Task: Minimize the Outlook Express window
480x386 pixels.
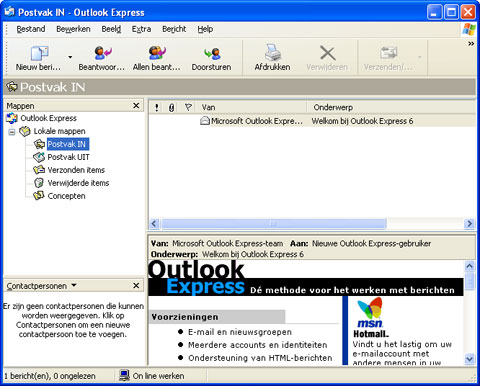Action: point(434,12)
